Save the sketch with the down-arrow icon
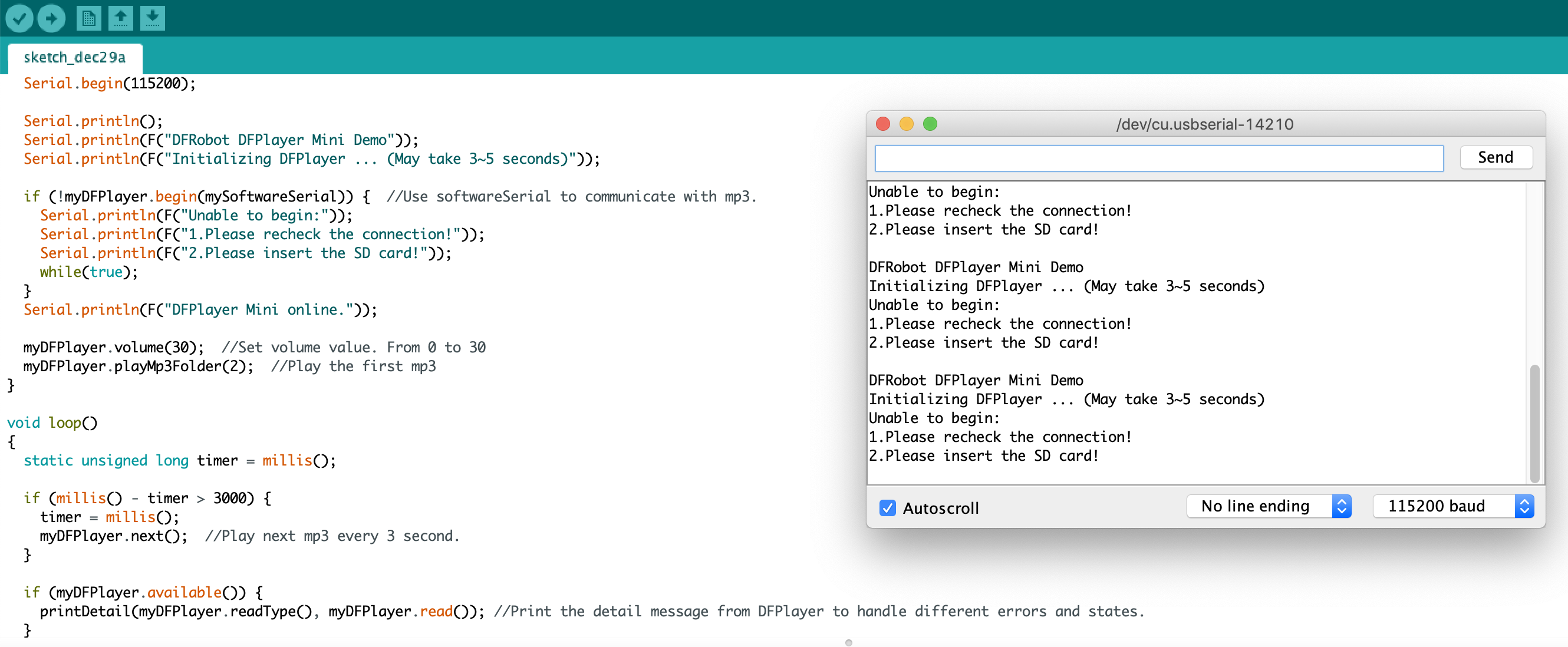Viewport: 1568px width, 647px height. [x=153, y=18]
